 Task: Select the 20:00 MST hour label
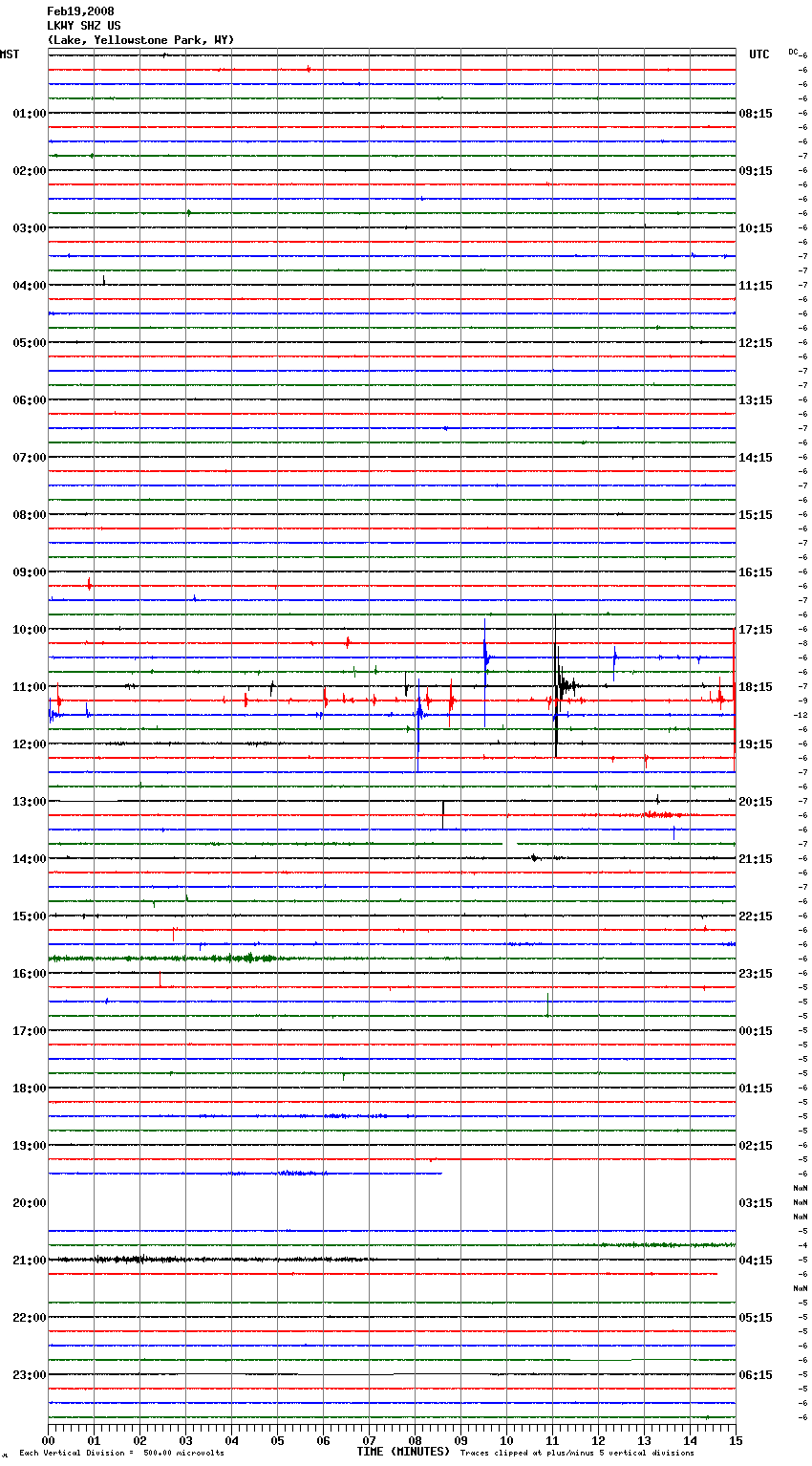30,1203
